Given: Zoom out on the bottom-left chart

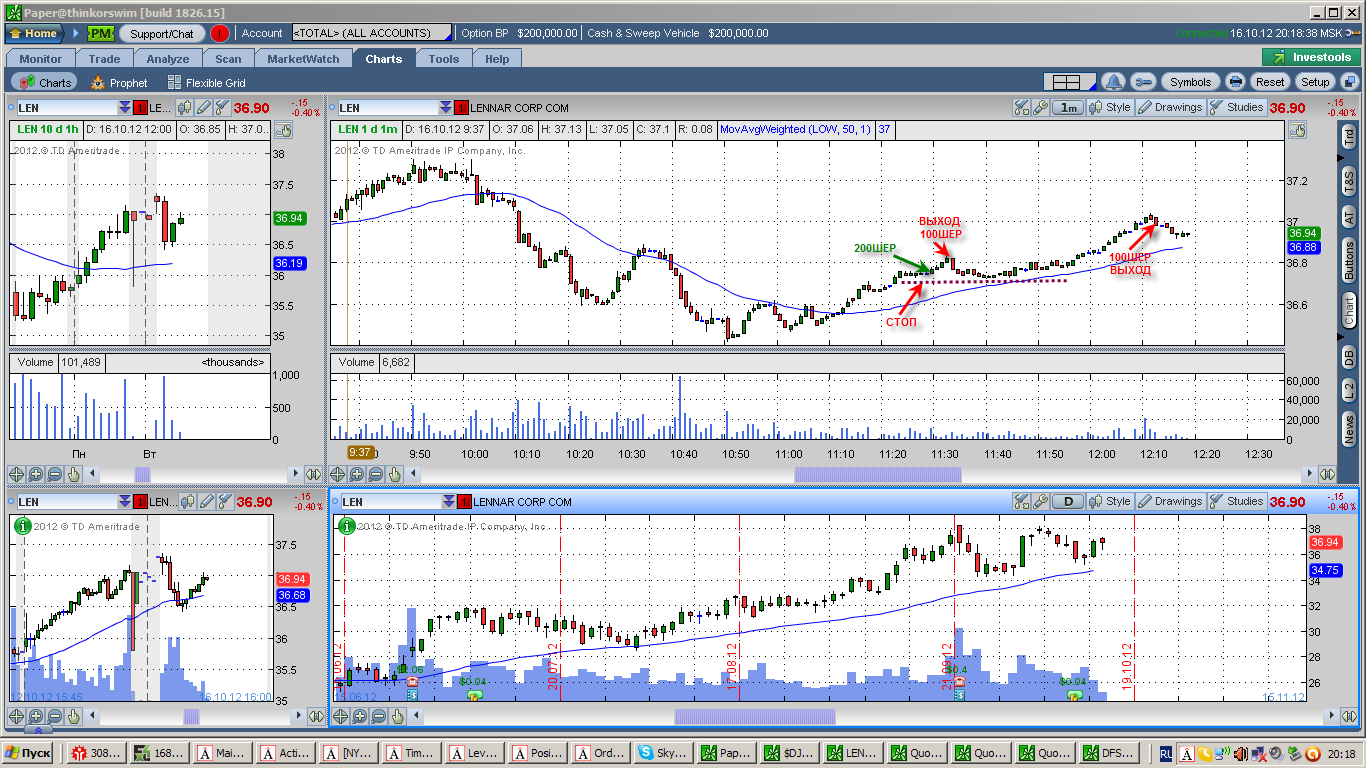Looking at the screenshot, I should 54,716.
